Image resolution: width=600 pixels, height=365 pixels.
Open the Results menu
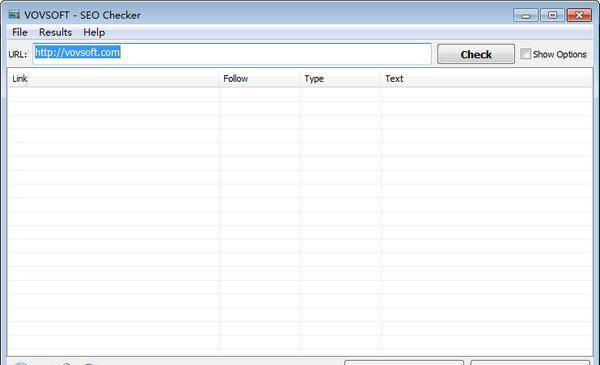tap(55, 33)
